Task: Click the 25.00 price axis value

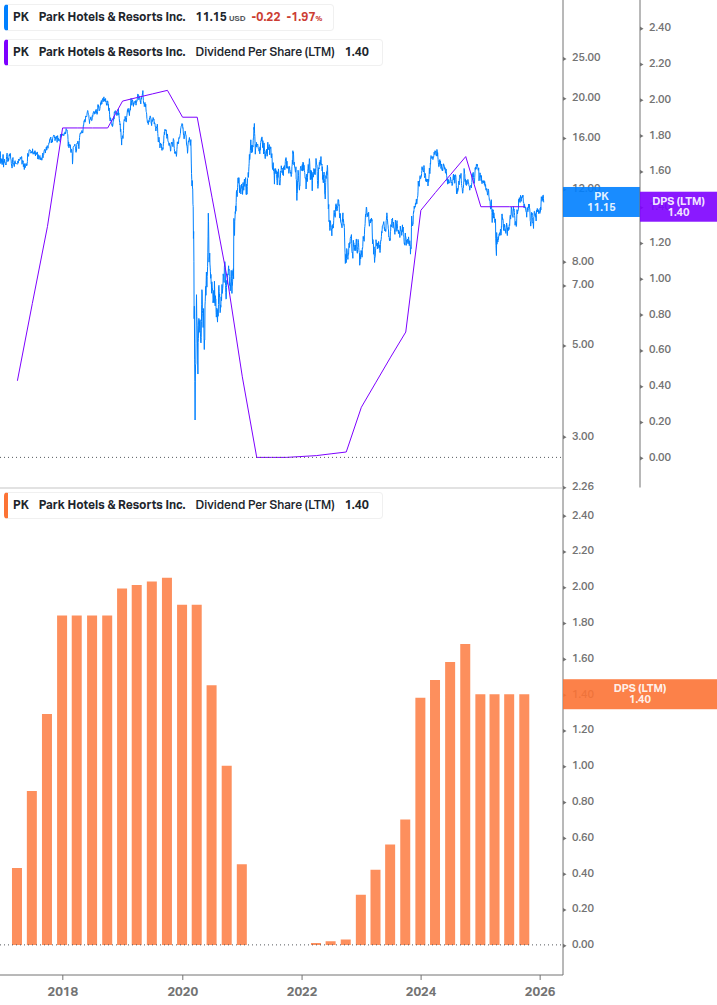Action: point(586,58)
